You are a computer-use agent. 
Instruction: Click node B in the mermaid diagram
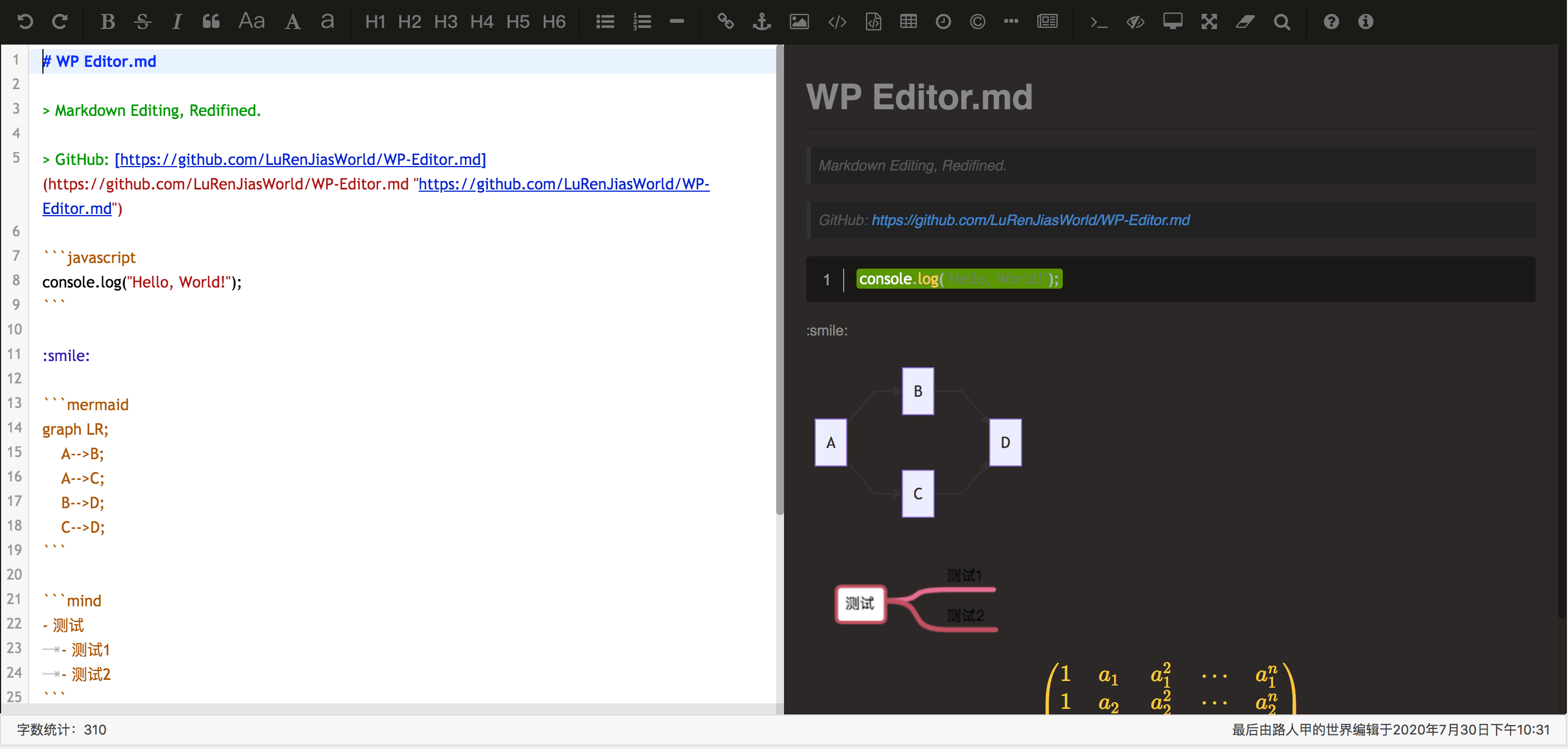point(918,391)
